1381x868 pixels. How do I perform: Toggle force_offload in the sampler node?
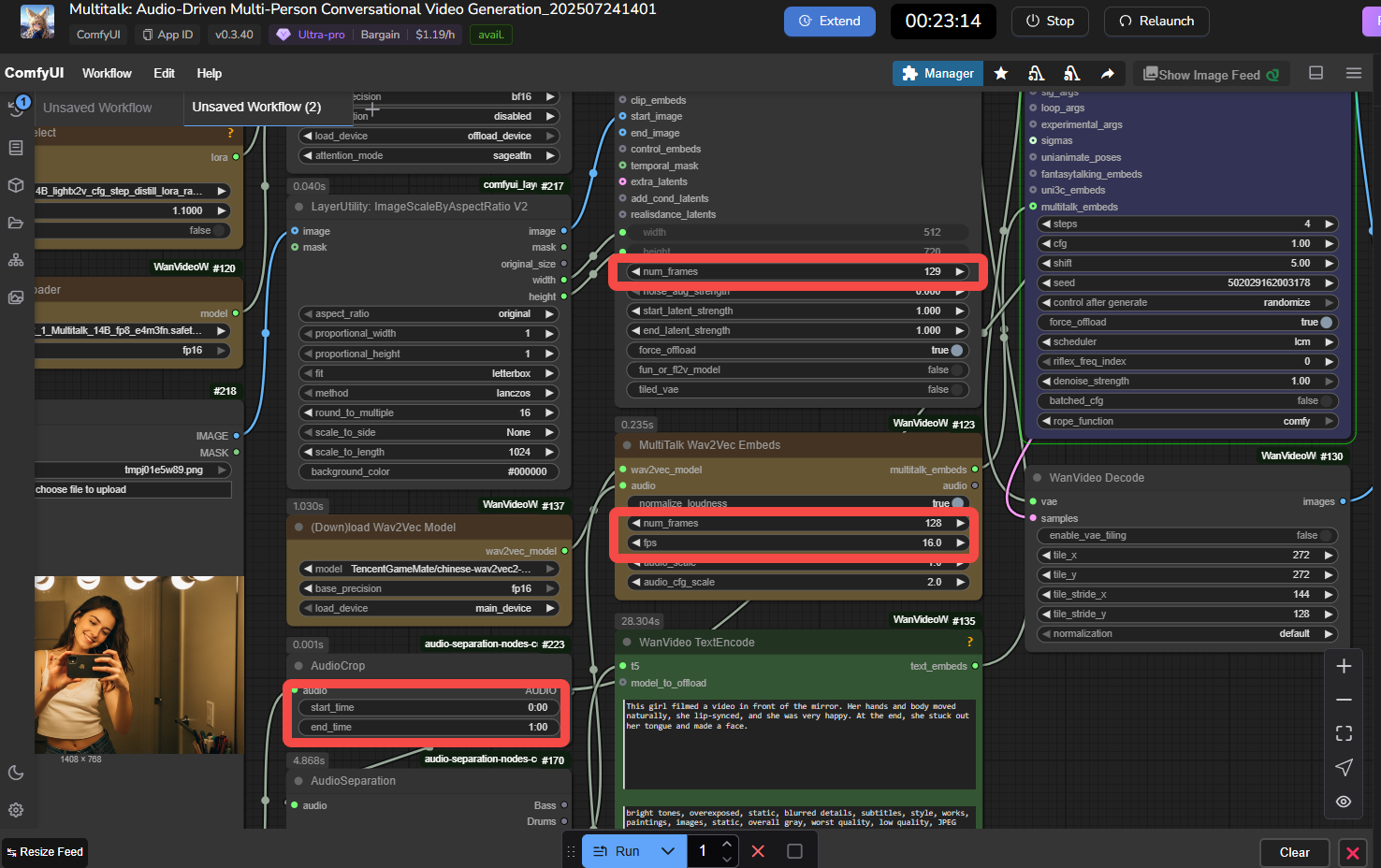tap(1188, 322)
